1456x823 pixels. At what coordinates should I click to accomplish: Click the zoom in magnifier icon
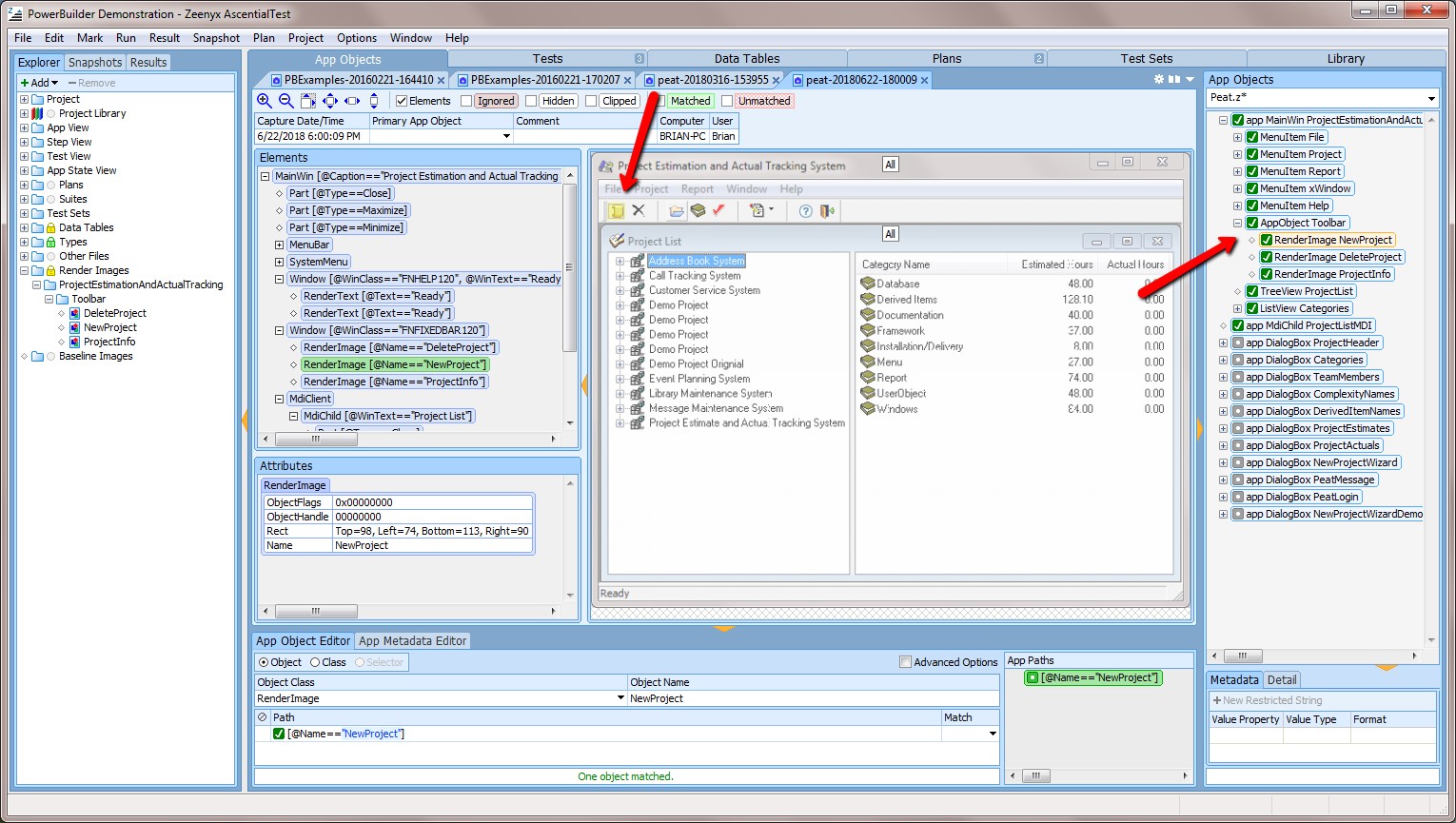point(265,101)
